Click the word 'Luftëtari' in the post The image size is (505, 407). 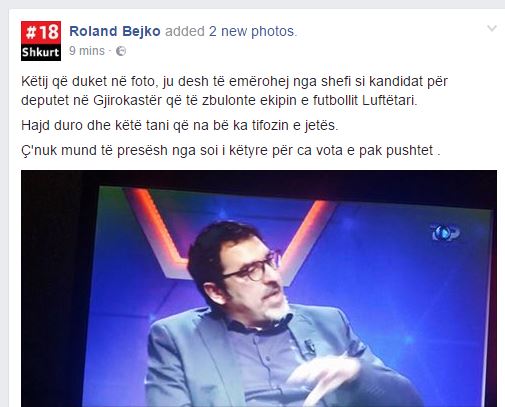coord(390,100)
